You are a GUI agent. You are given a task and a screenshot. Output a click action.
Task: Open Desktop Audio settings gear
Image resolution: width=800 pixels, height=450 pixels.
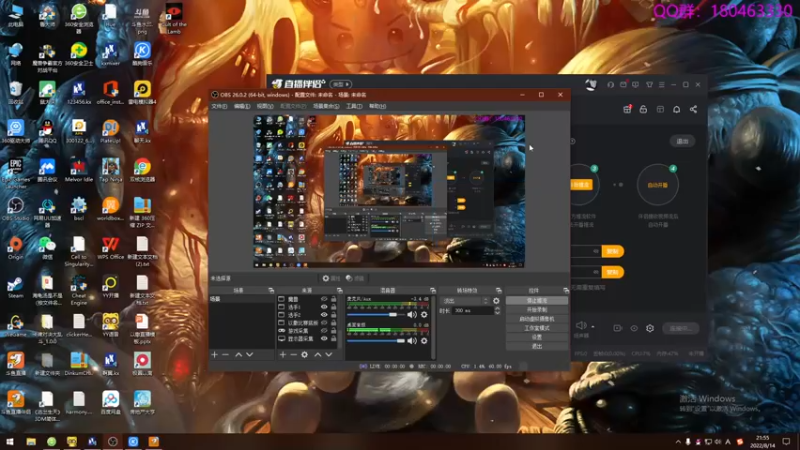(424, 340)
